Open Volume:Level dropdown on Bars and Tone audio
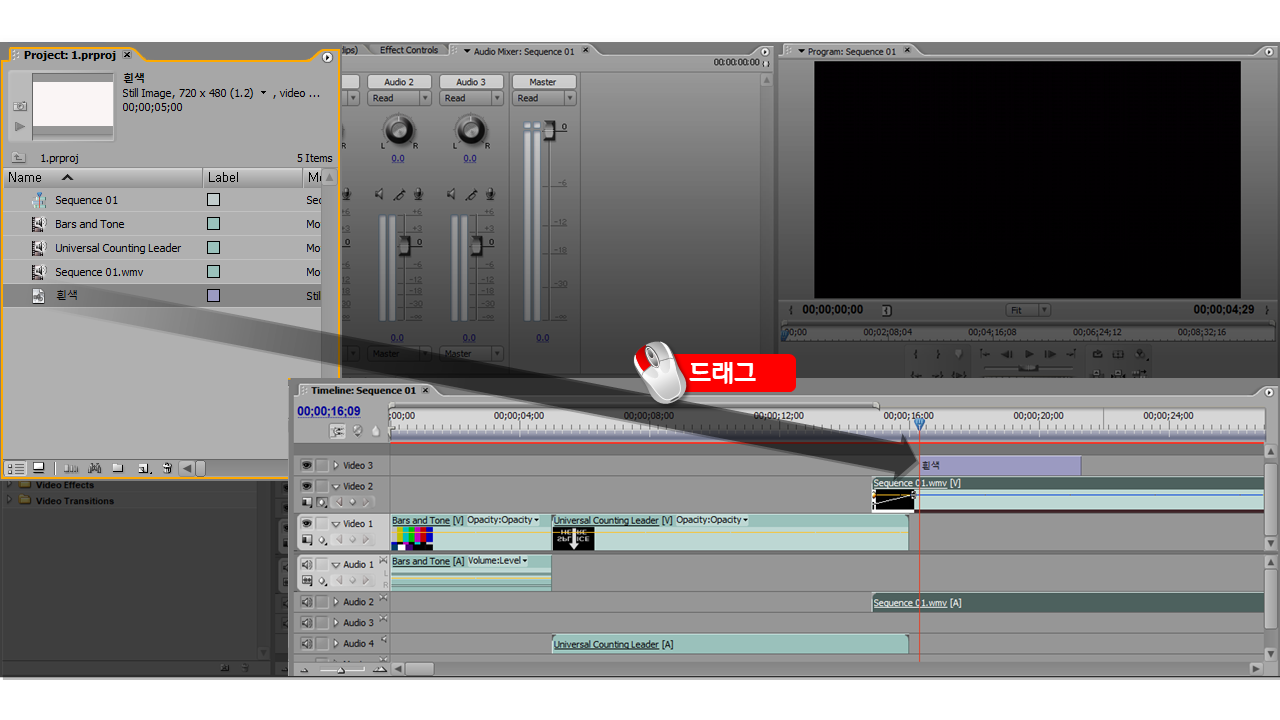Image resolution: width=1280 pixels, height=720 pixels. 498,561
